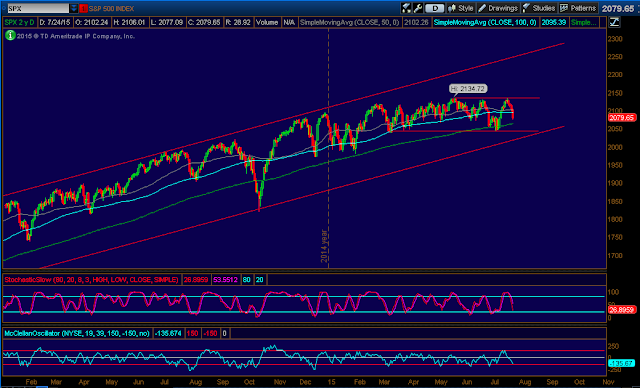Click the stochastic 20 oversold level value
The height and width of the screenshot is (388, 640).
pyautogui.click(x=260, y=280)
